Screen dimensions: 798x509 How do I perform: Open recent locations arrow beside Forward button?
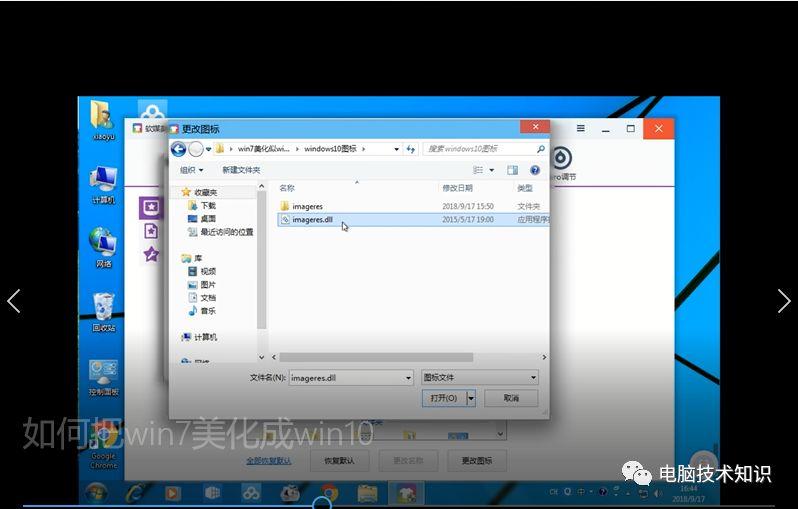point(209,149)
